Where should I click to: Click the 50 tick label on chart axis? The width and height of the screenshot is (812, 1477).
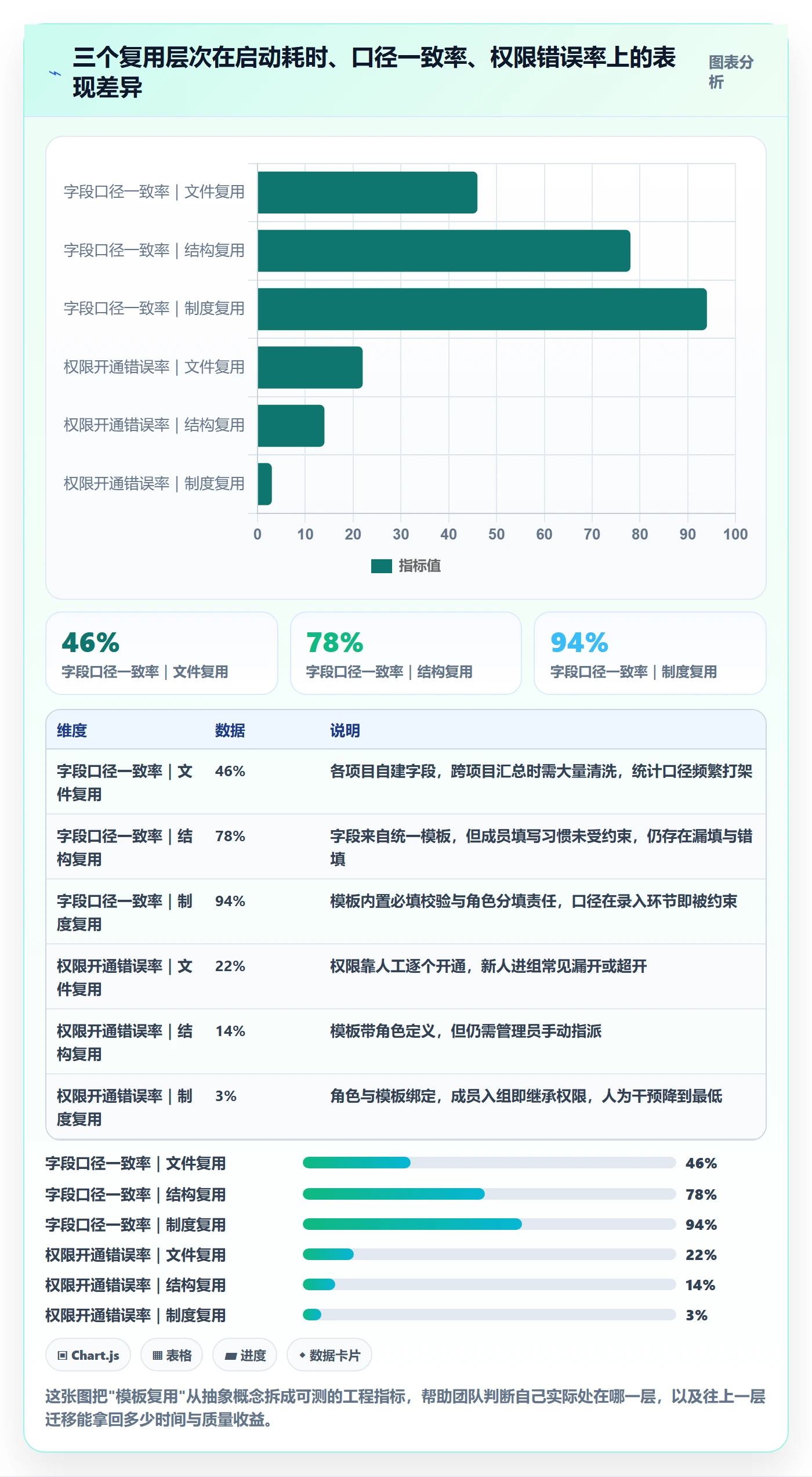click(496, 534)
